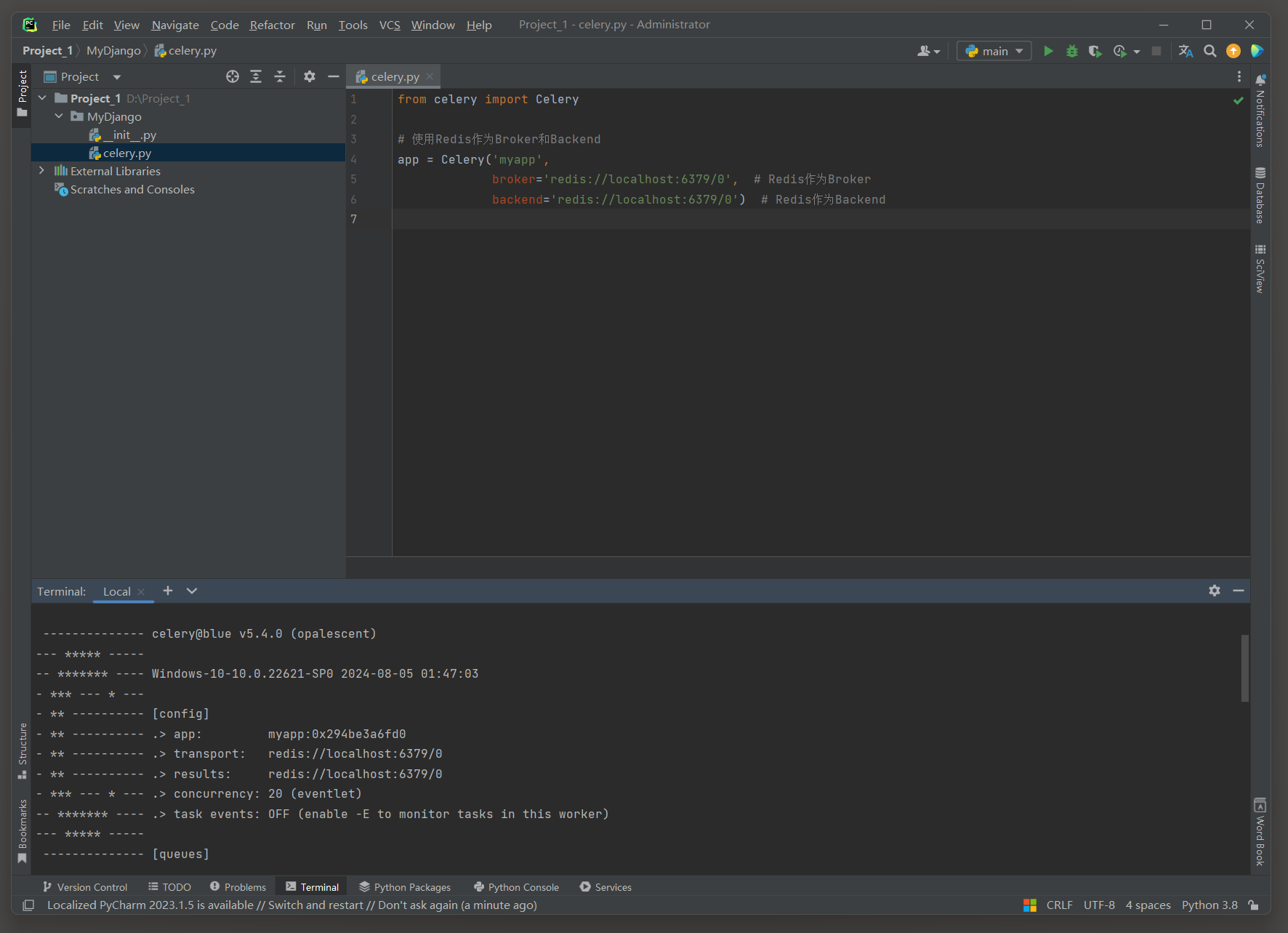
Task: Add a new terminal session
Action: (x=168, y=590)
